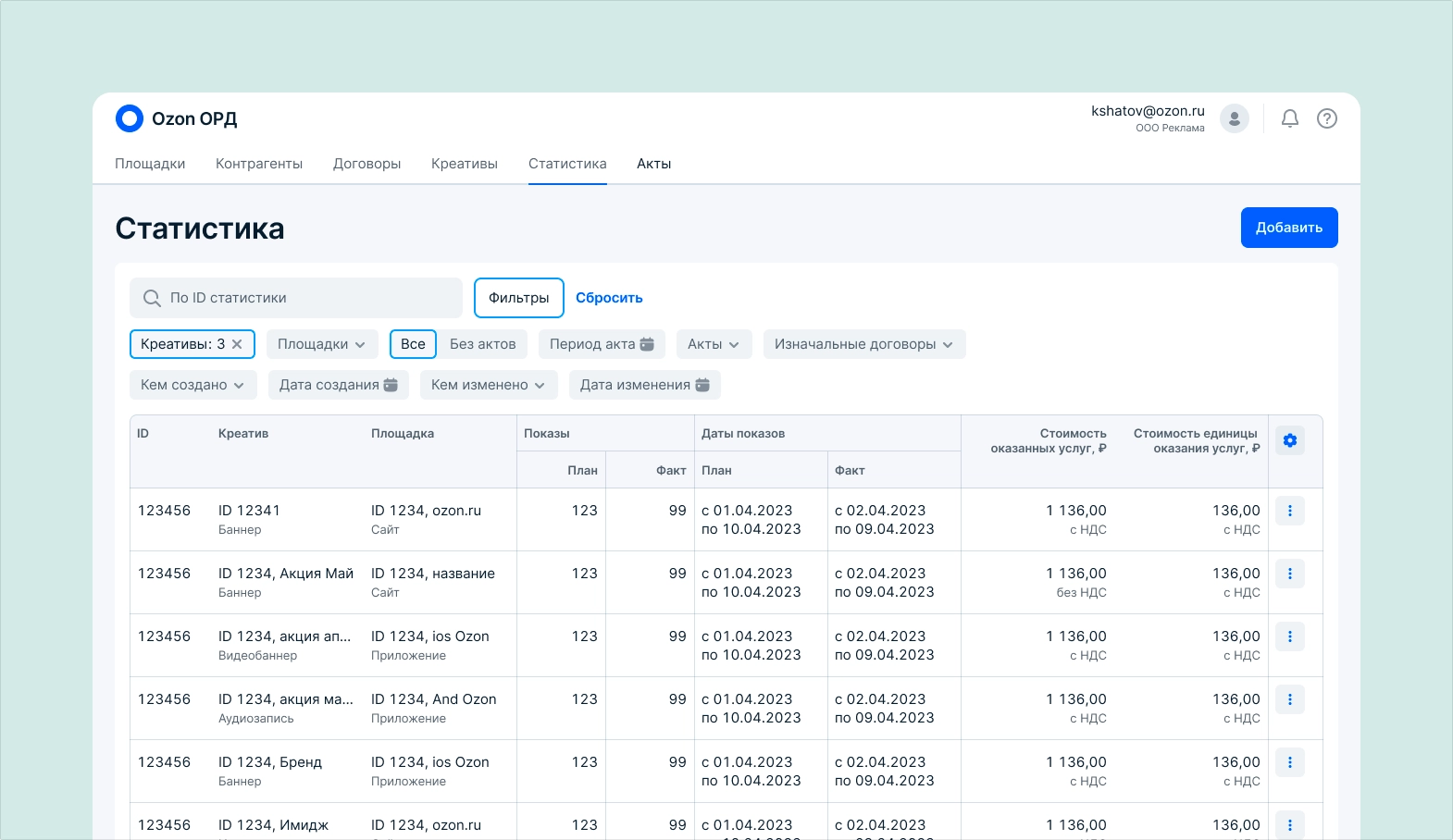Click the Сбросить link
1453x840 pixels.
609,298
